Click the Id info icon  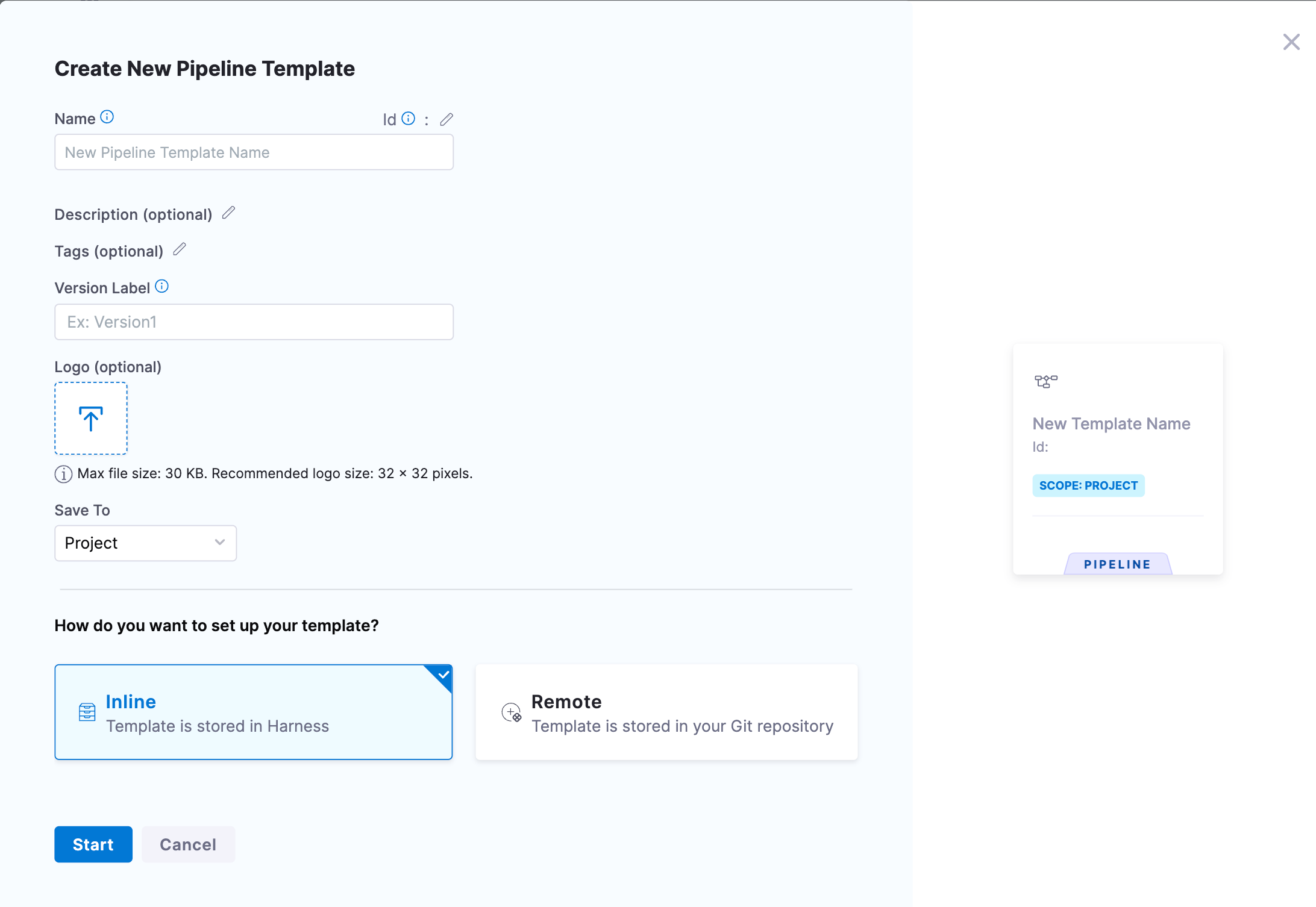408,118
